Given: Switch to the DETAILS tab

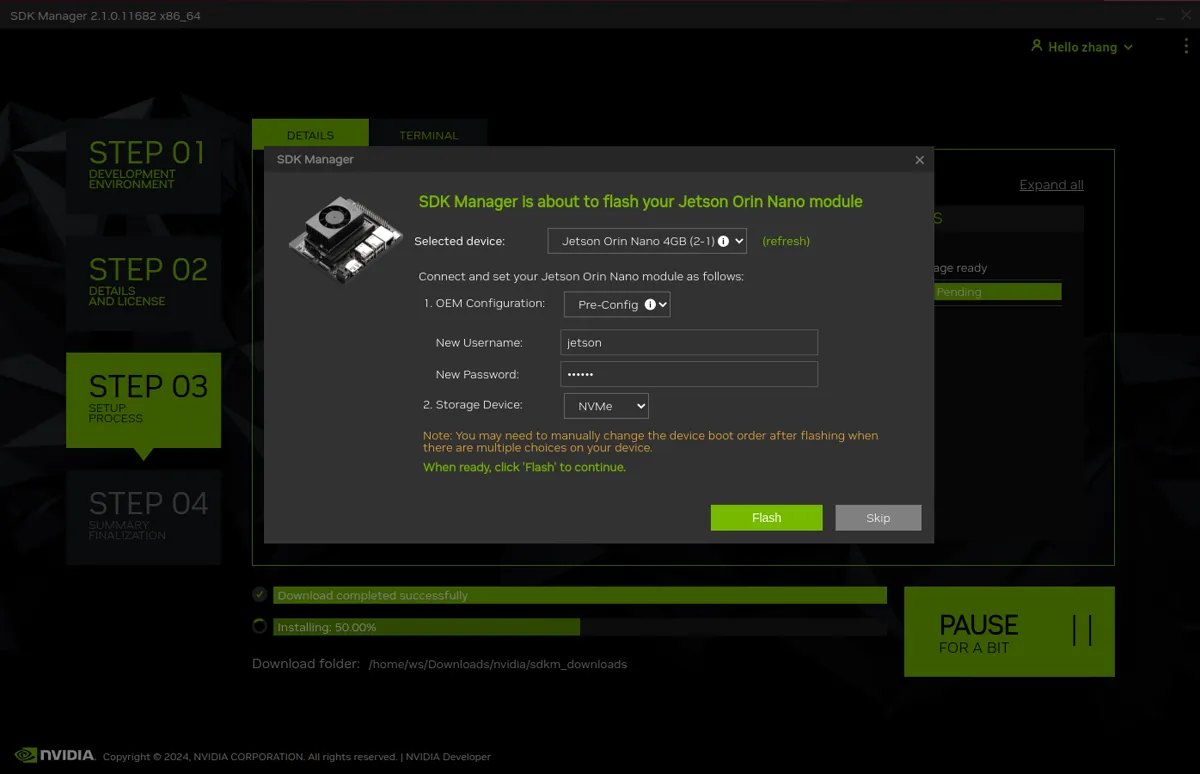Looking at the screenshot, I should [x=310, y=135].
